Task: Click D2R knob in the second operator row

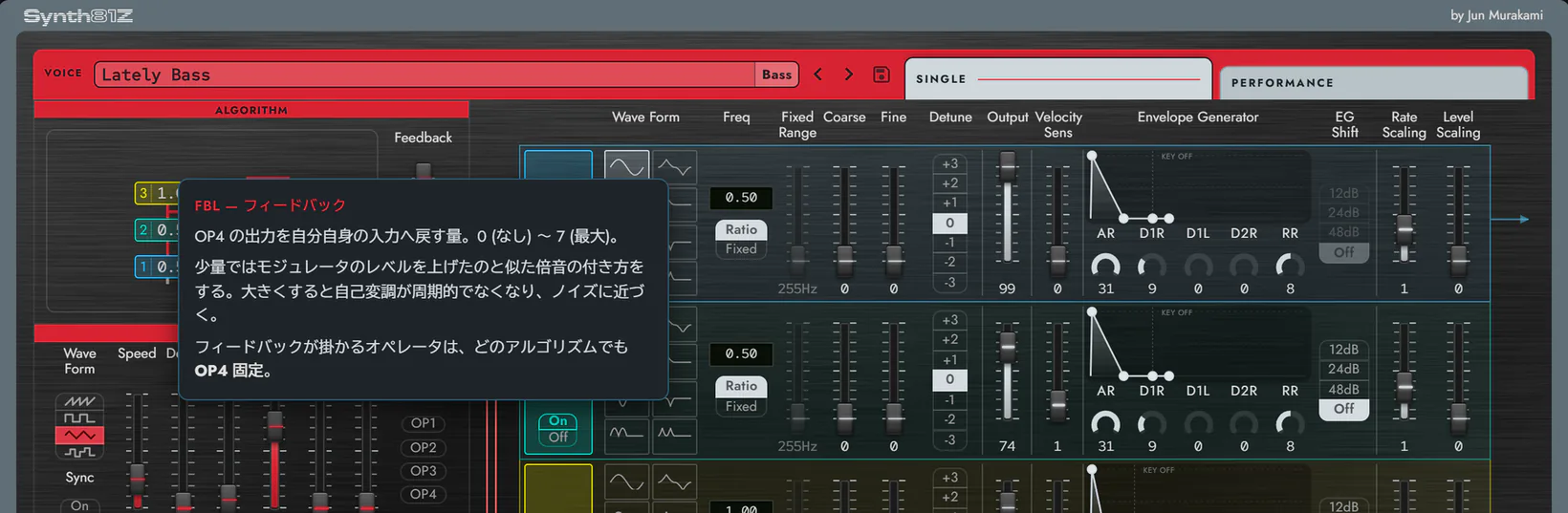Action: 1244,423
